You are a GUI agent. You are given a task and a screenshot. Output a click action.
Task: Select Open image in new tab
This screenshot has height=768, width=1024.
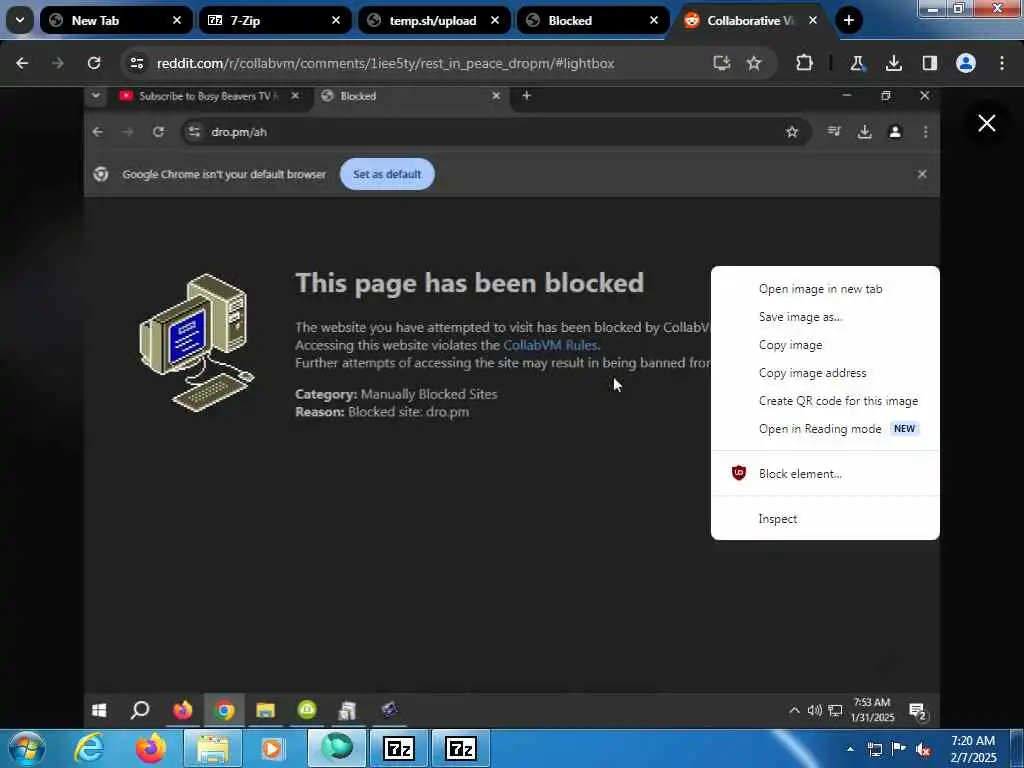[x=825, y=289]
